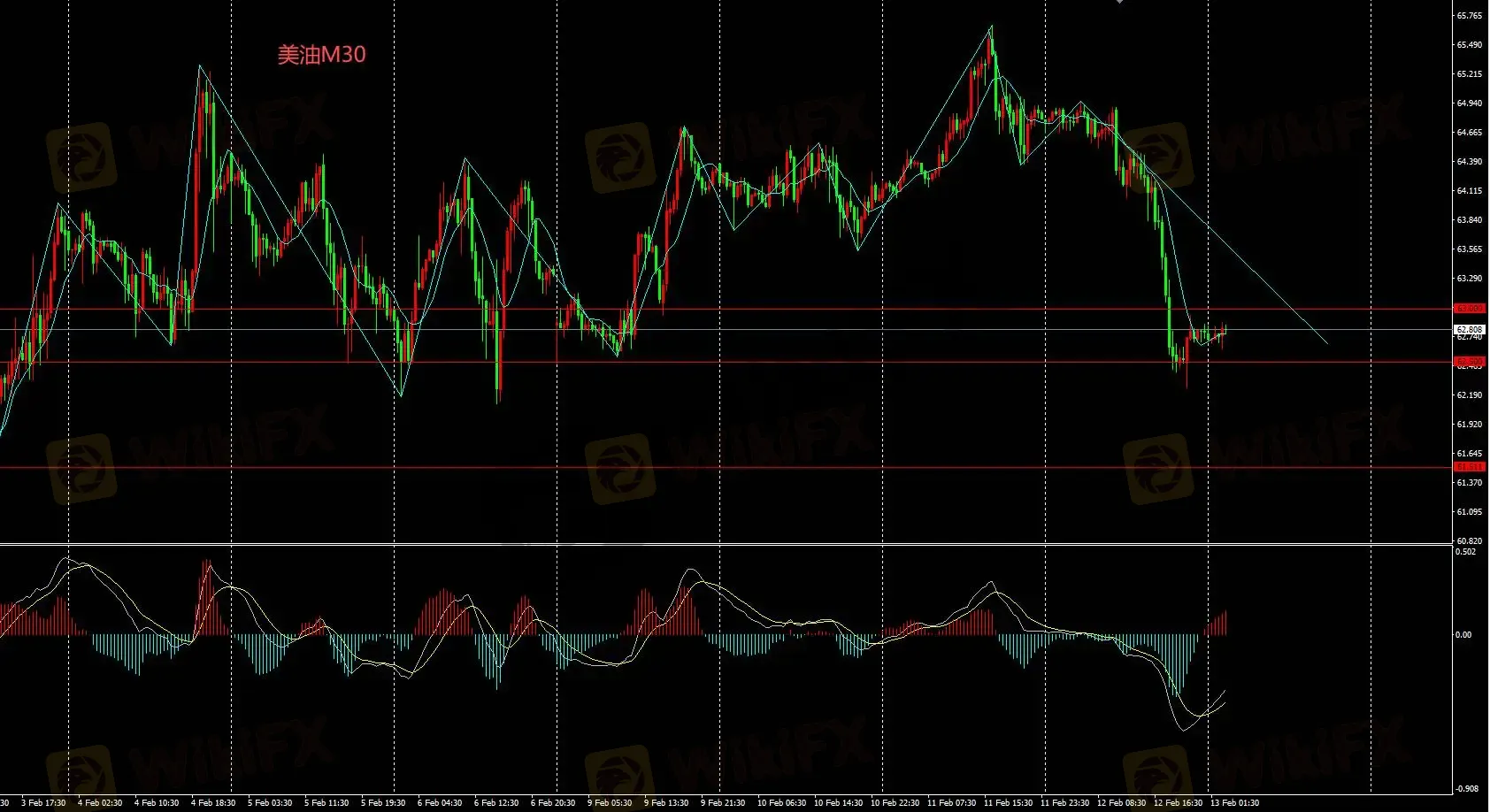Click the 65.215 price axis label

(1470, 74)
